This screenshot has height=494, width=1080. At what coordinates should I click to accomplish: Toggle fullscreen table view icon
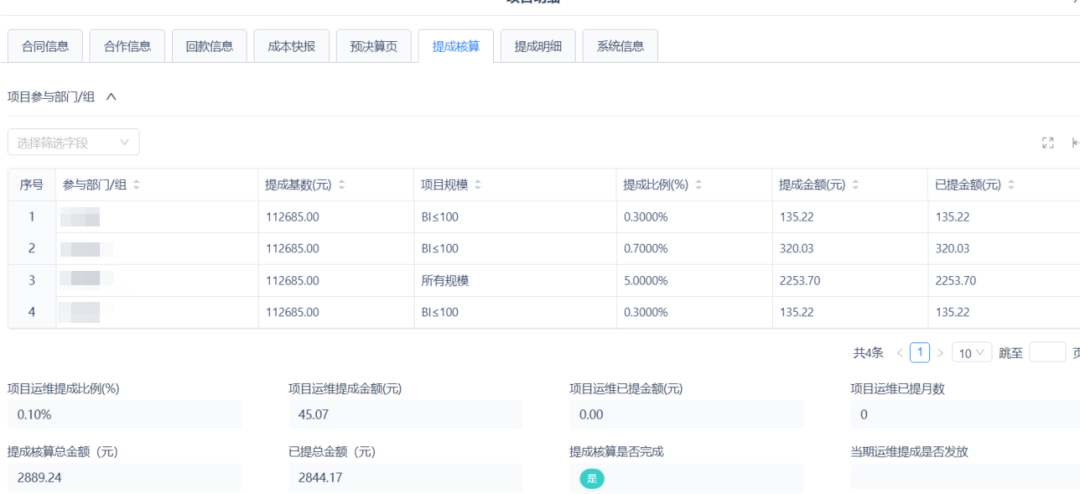click(x=1048, y=143)
